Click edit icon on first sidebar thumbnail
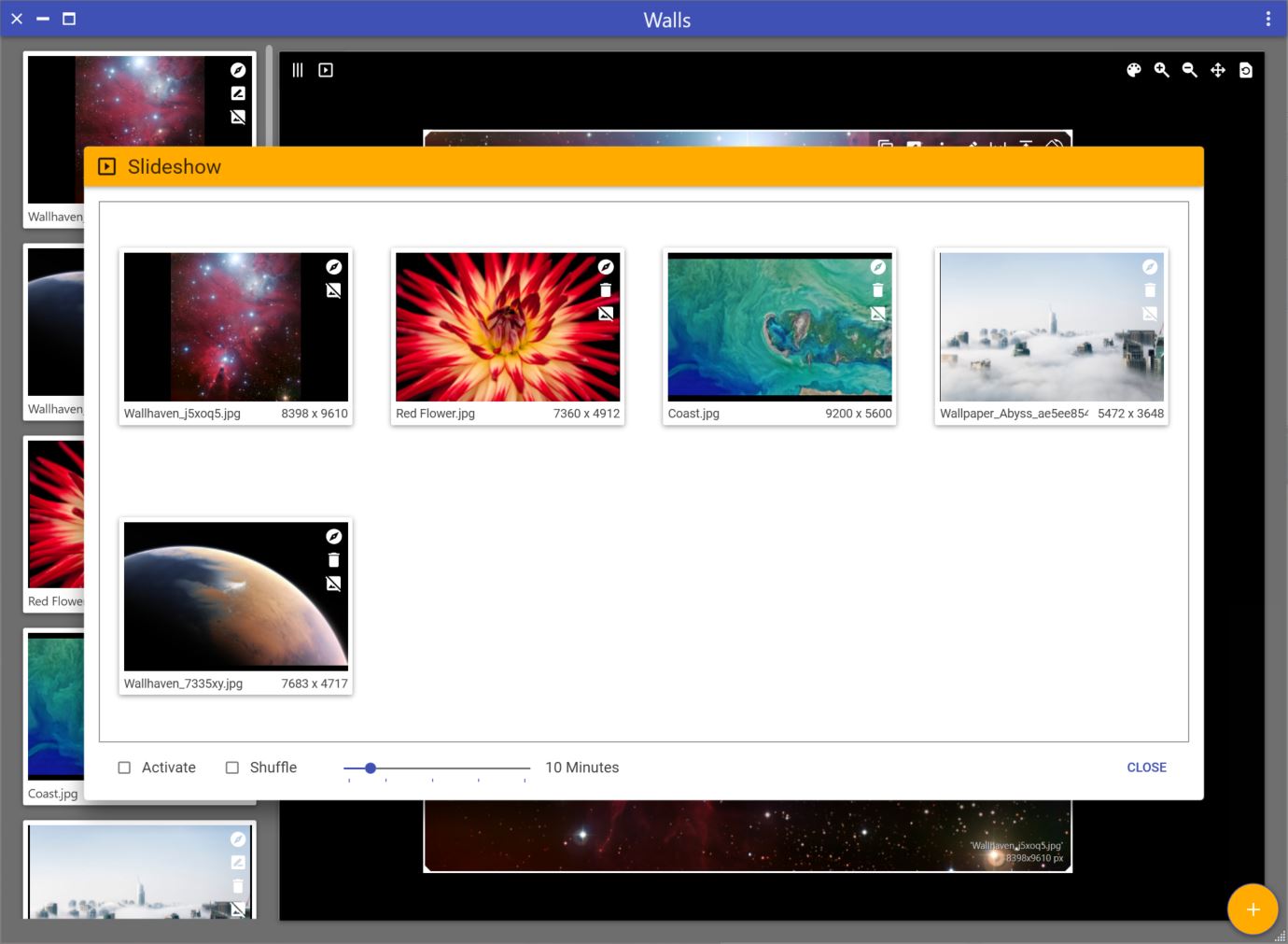 click(238, 93)
